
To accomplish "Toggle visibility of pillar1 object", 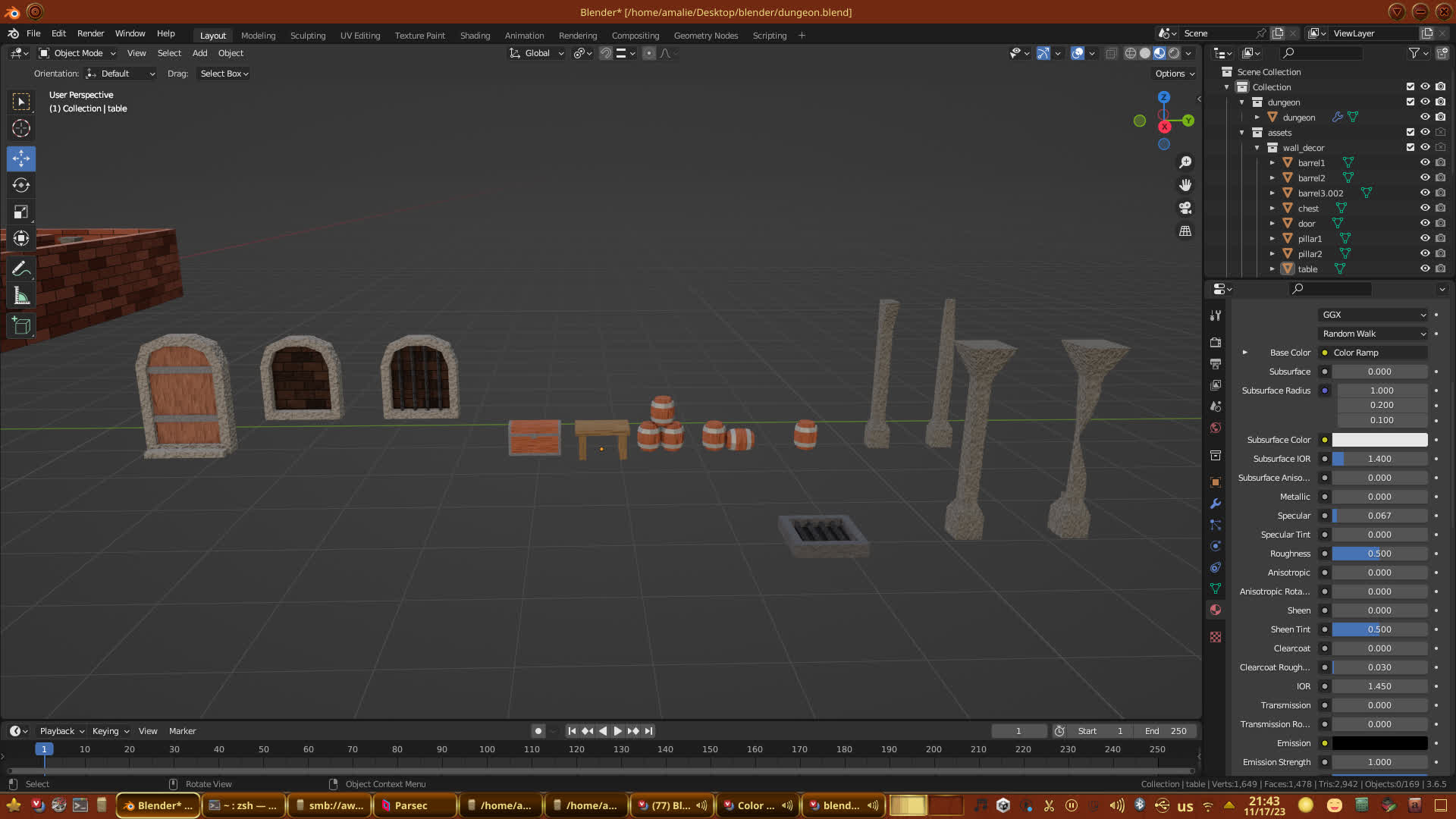I will click(x=1425, y=238).
